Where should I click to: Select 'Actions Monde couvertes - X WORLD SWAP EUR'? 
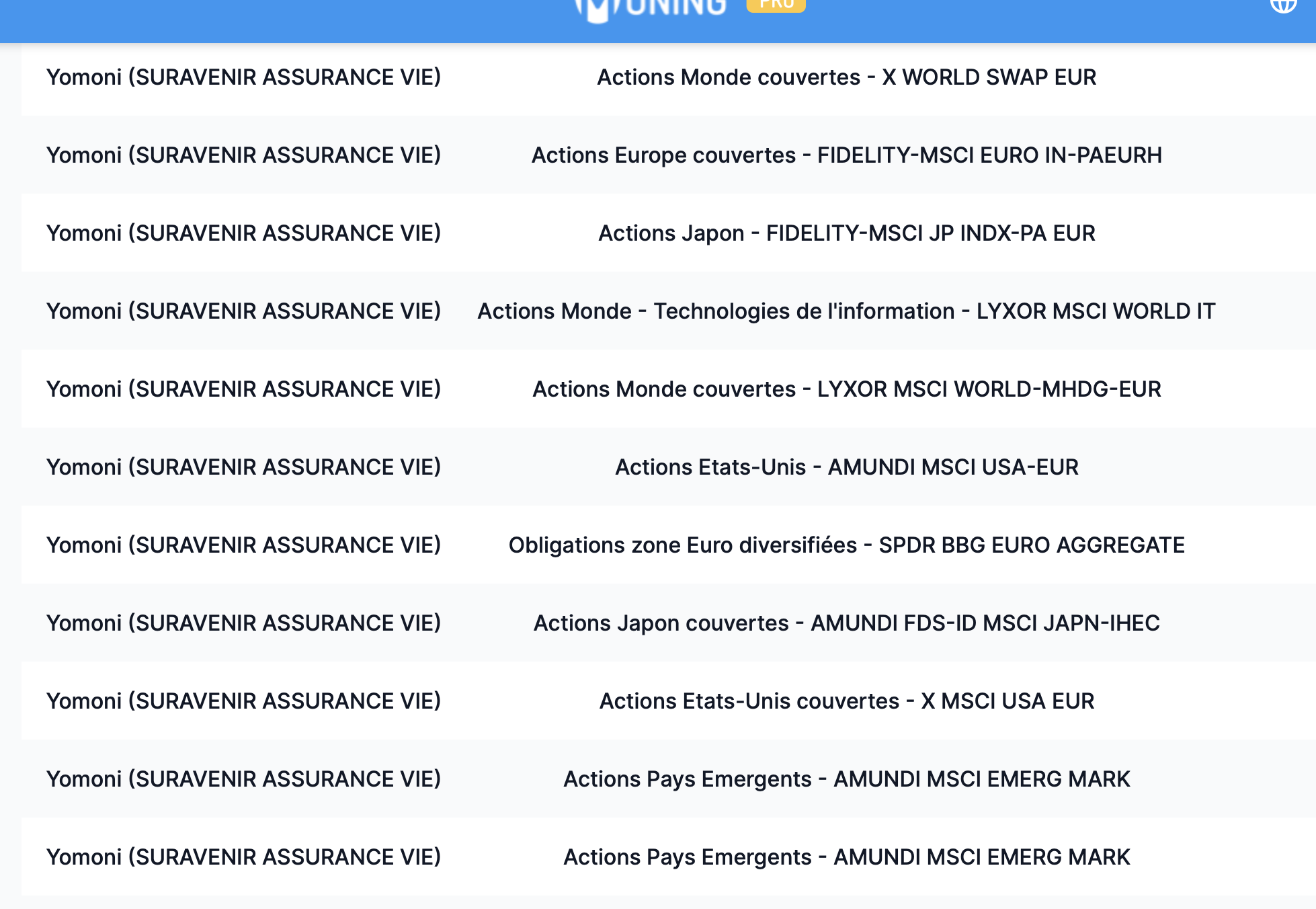point(846,77)
